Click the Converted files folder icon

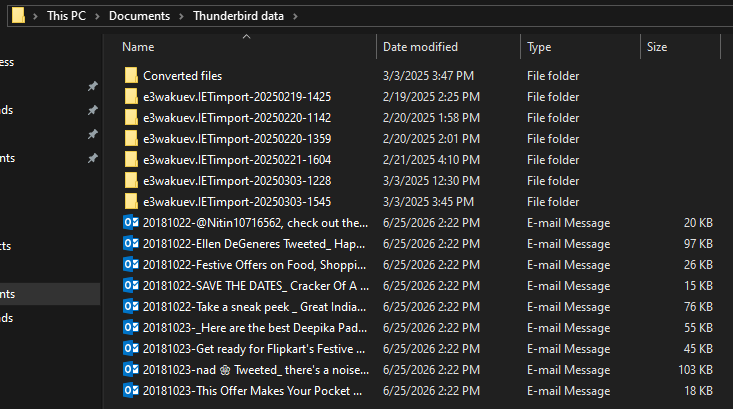131,75
